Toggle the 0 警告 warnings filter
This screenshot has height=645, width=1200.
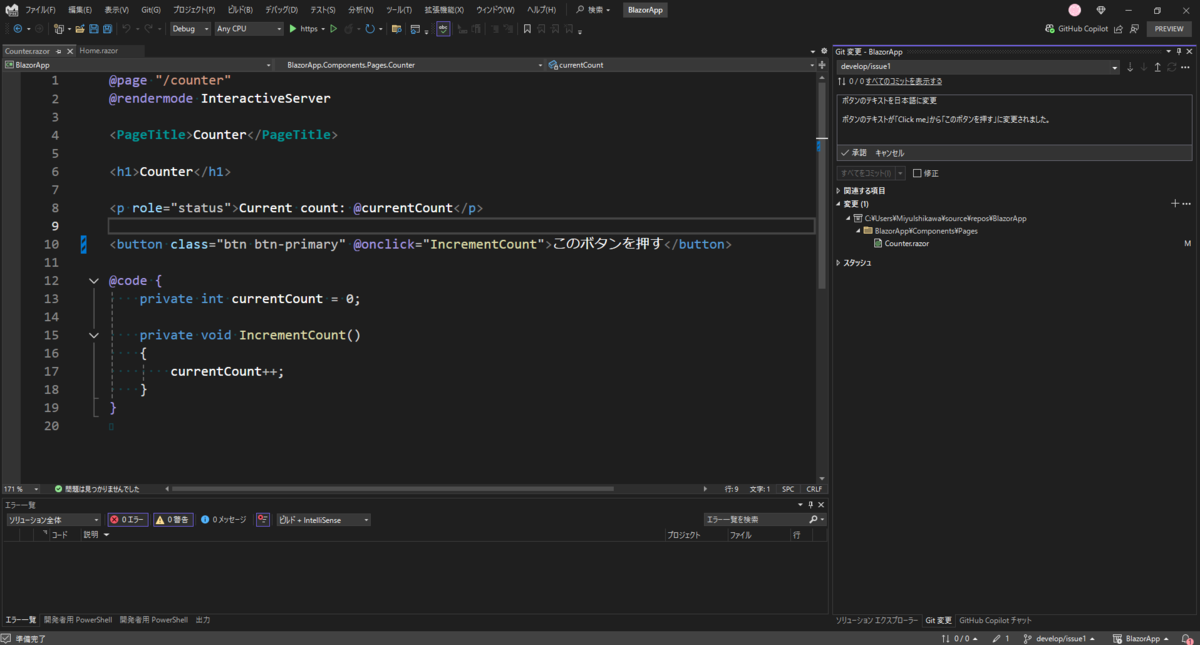(x=173, y=520)
